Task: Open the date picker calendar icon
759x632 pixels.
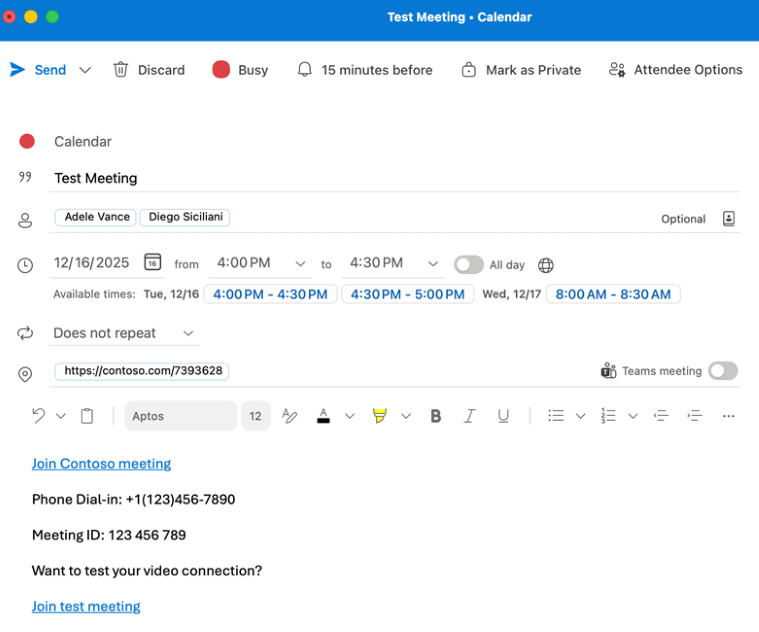Action: 152,262
